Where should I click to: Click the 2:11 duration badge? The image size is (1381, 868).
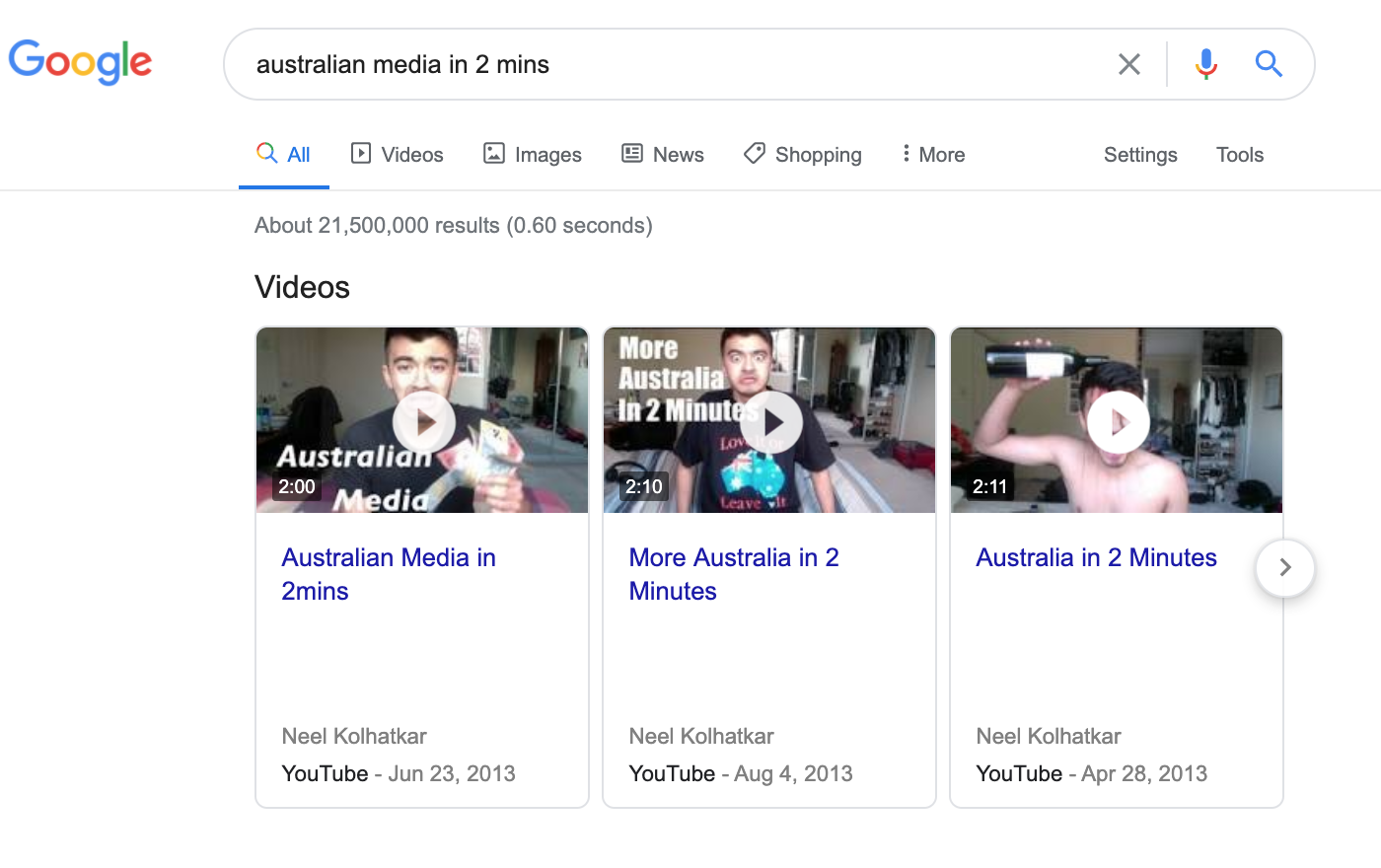coord(990,486)
